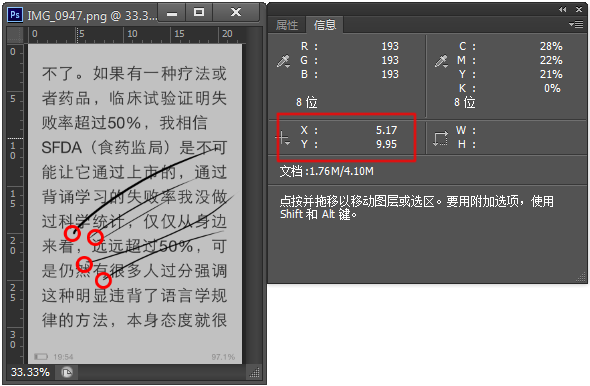Click the window resize grip in document corner
590x386 pixels.
pos(255,372)
